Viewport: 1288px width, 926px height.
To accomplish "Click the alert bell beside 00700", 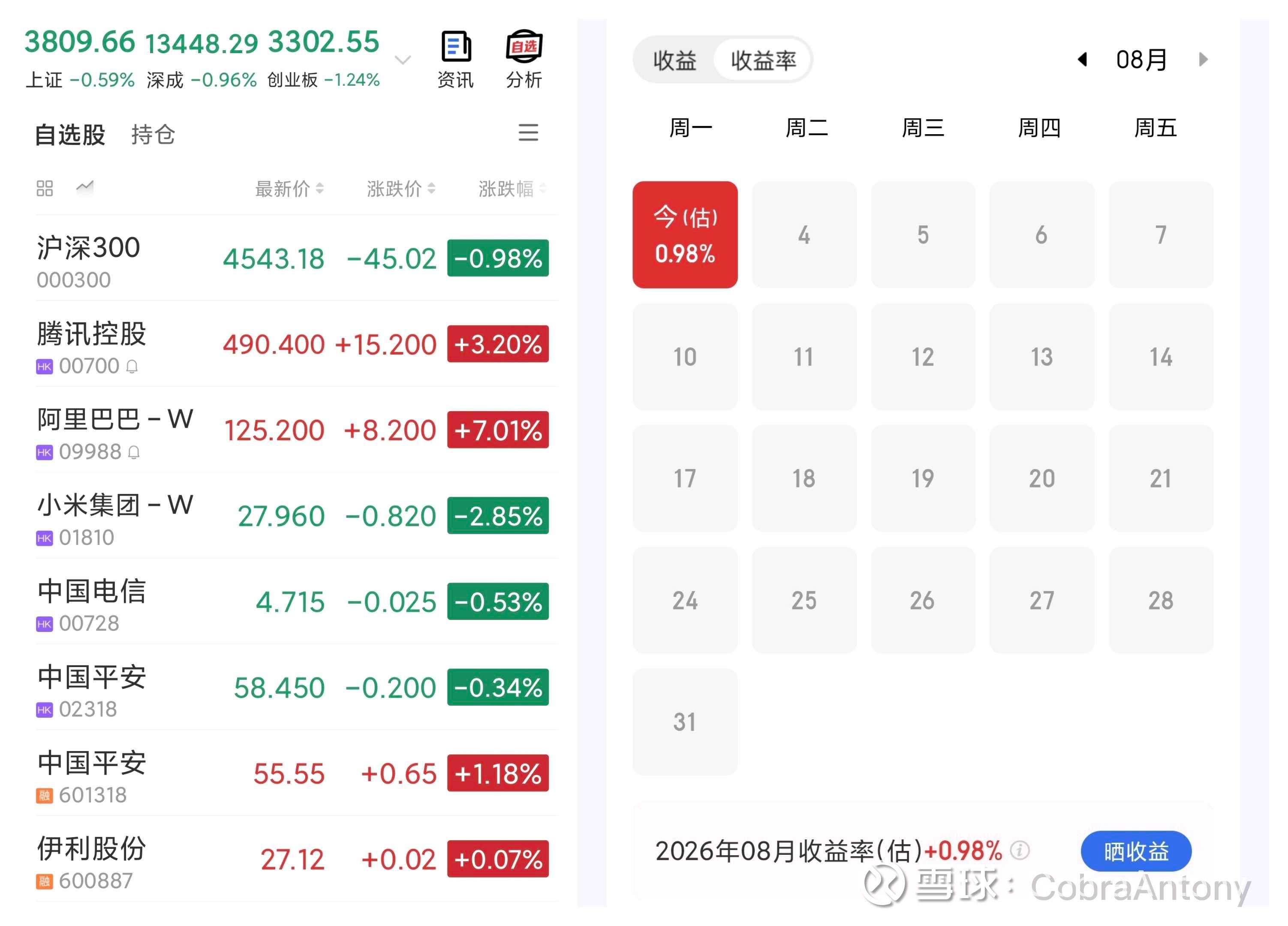I will (132, 367).
